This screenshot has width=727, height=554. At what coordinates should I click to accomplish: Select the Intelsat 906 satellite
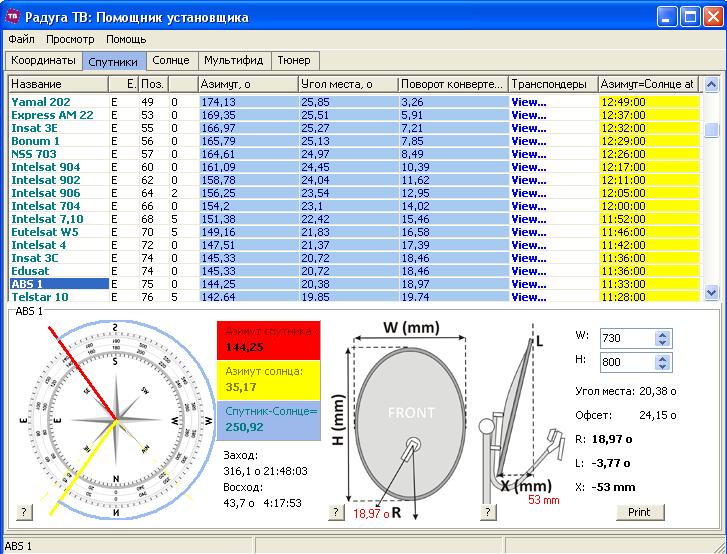(x=46, y=193)
